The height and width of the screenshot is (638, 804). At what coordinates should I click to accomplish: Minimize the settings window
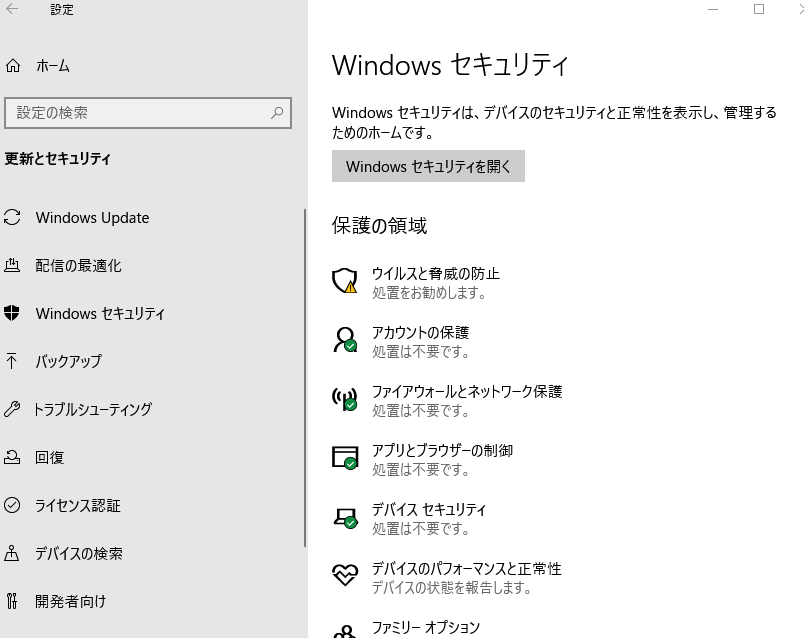[713, 9]
